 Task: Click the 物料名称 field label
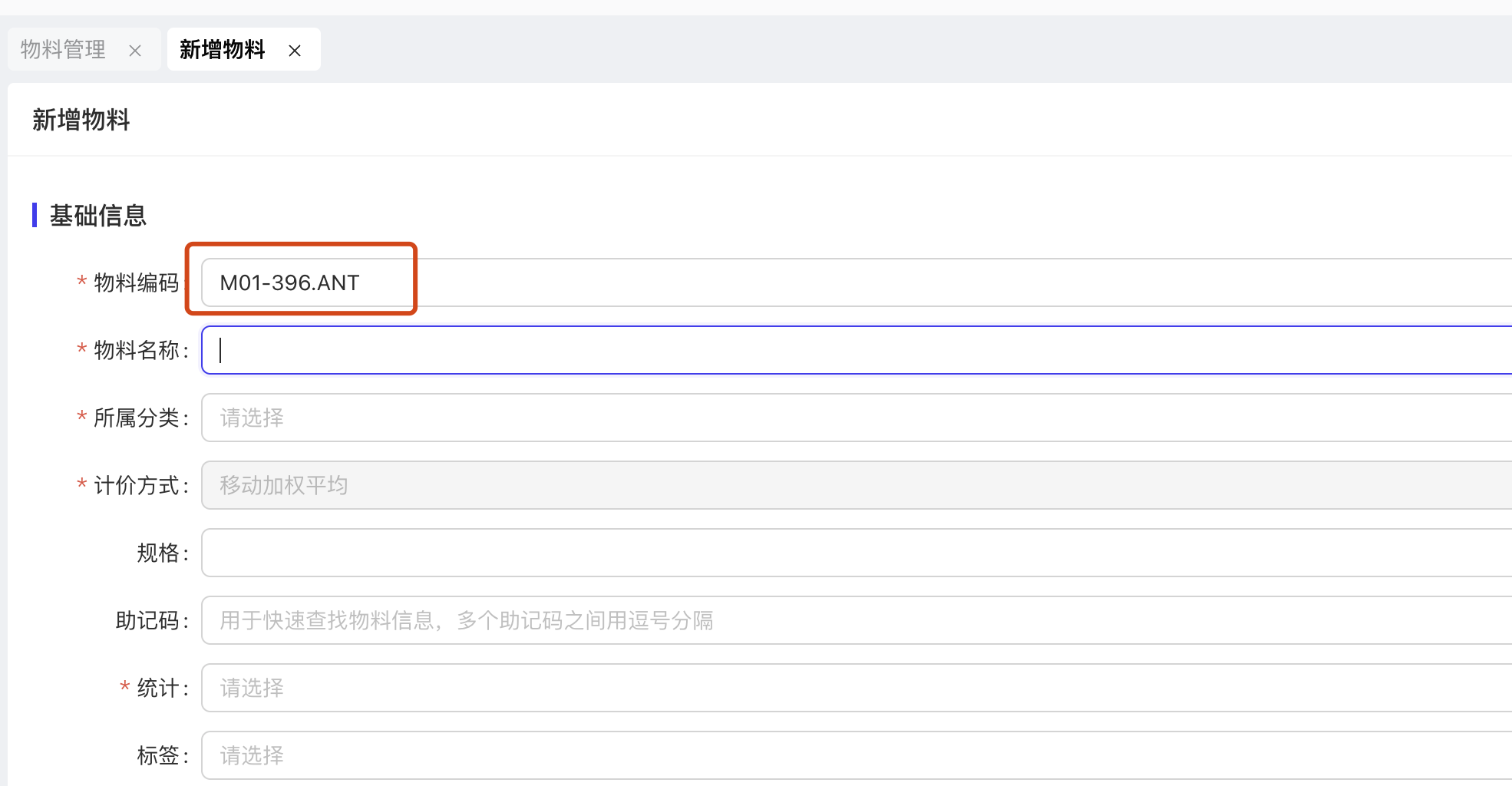(x=136, y=350)
